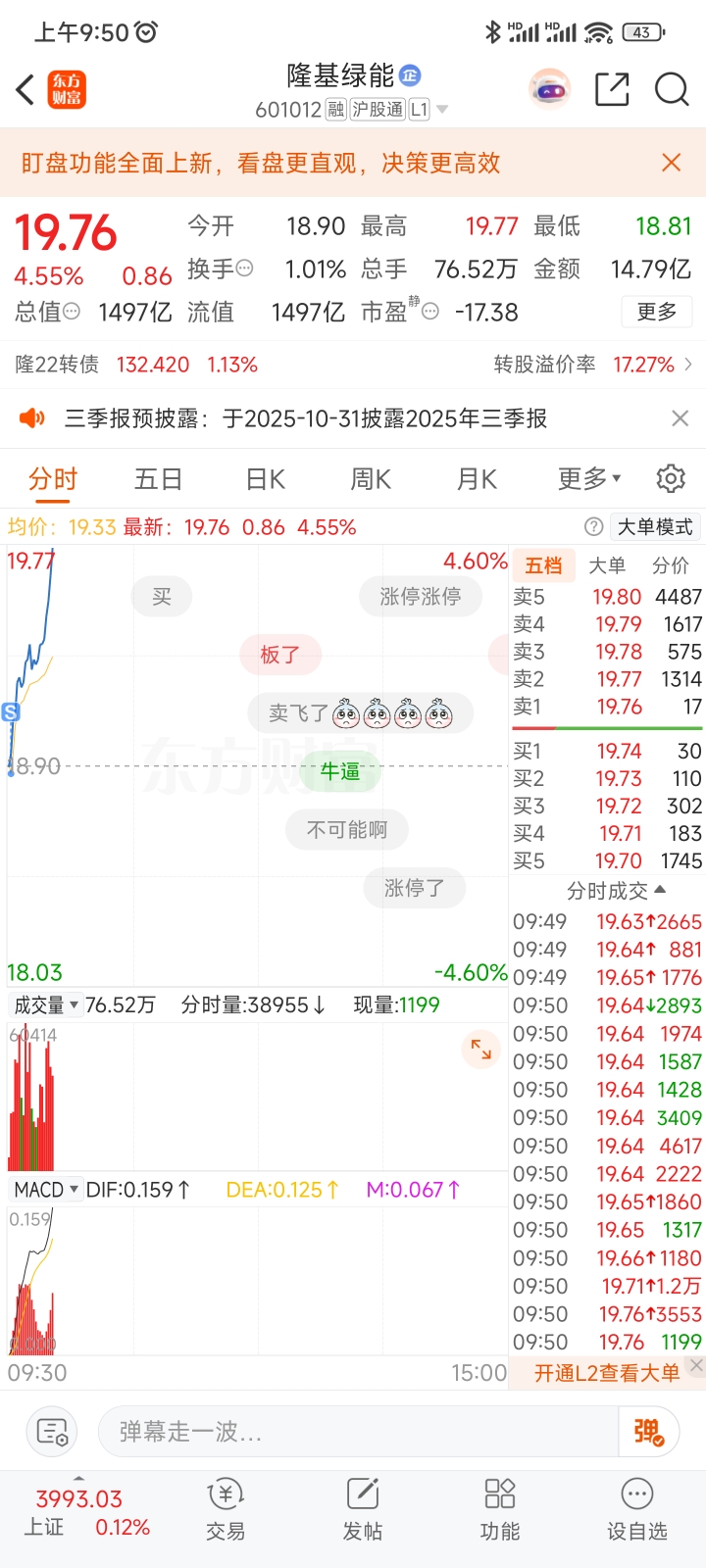Image resolution: width=706 pixels, height=1568 pixels.
Task: Tap 开通L2查看大单 link
Action: 606,1373
